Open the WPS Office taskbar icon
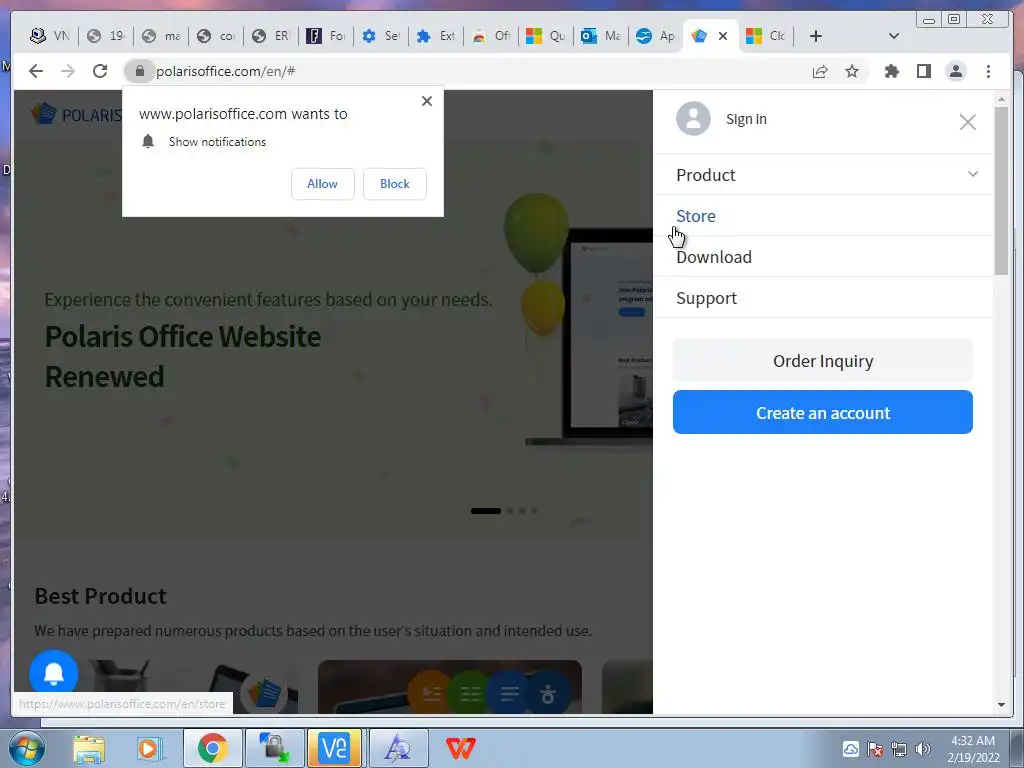The height and width of the screenshot is (768, 1024). 460,748
